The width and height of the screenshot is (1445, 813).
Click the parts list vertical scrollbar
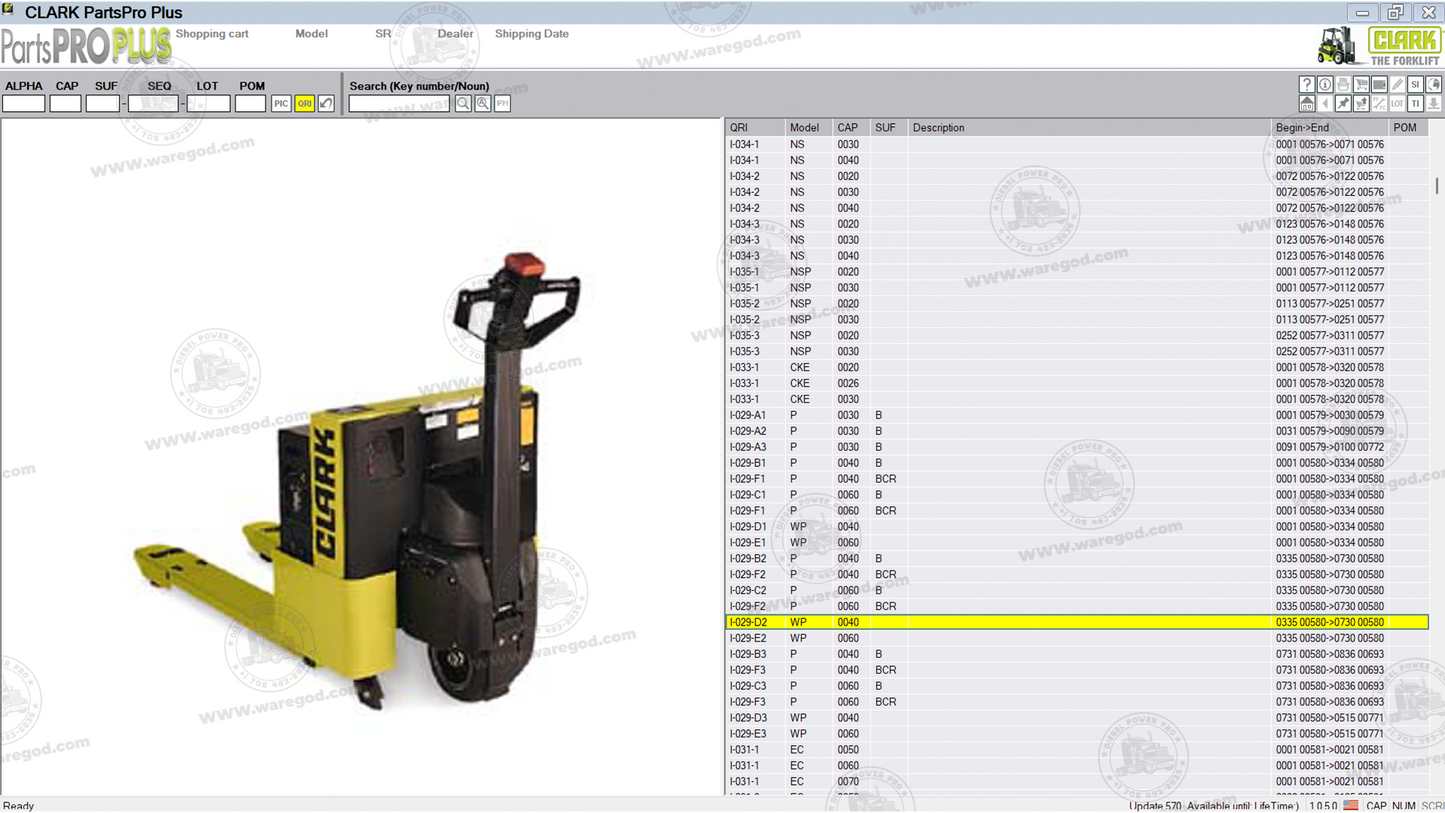1437,186
